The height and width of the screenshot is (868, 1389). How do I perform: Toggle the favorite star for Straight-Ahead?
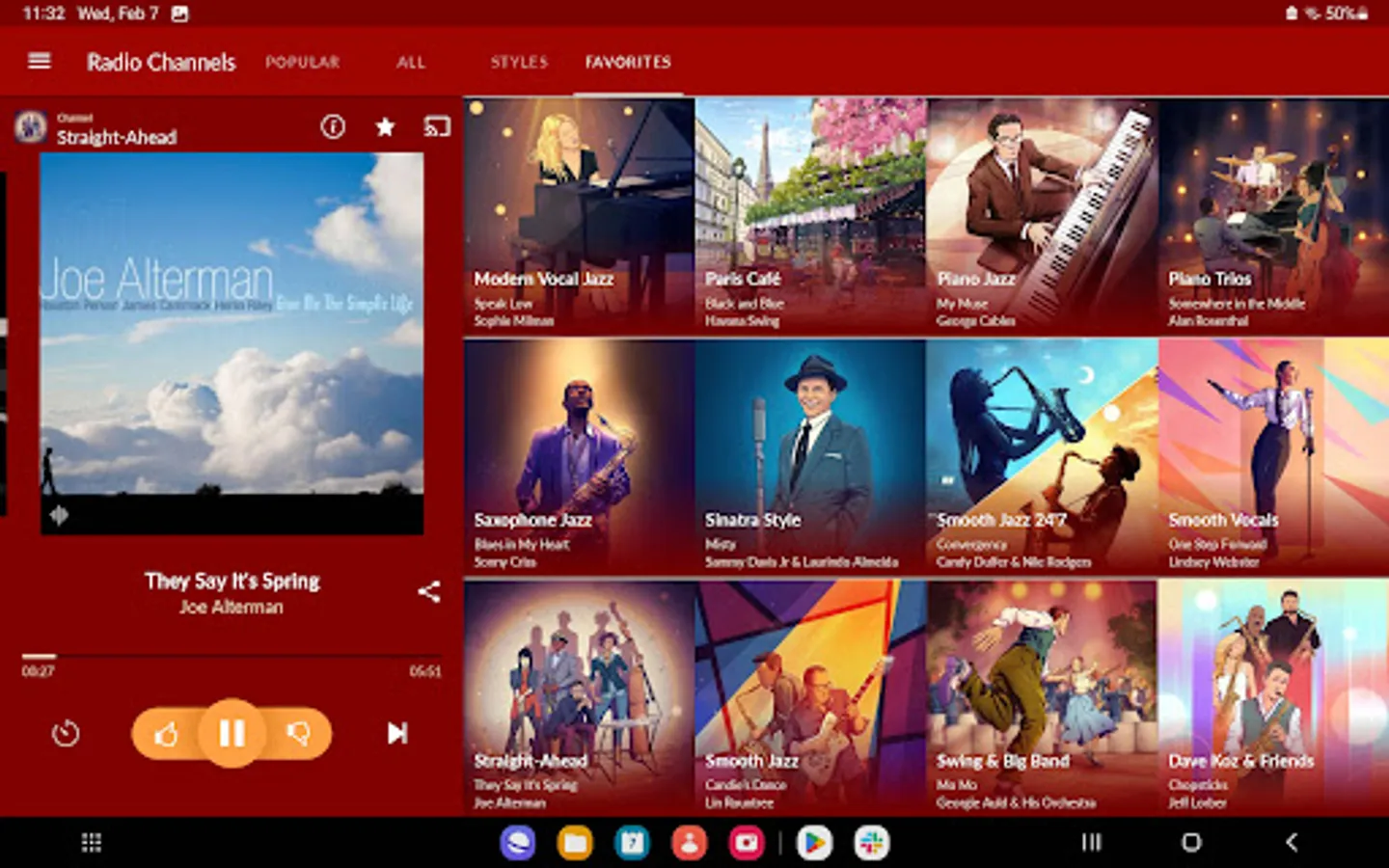pos(385,126)
